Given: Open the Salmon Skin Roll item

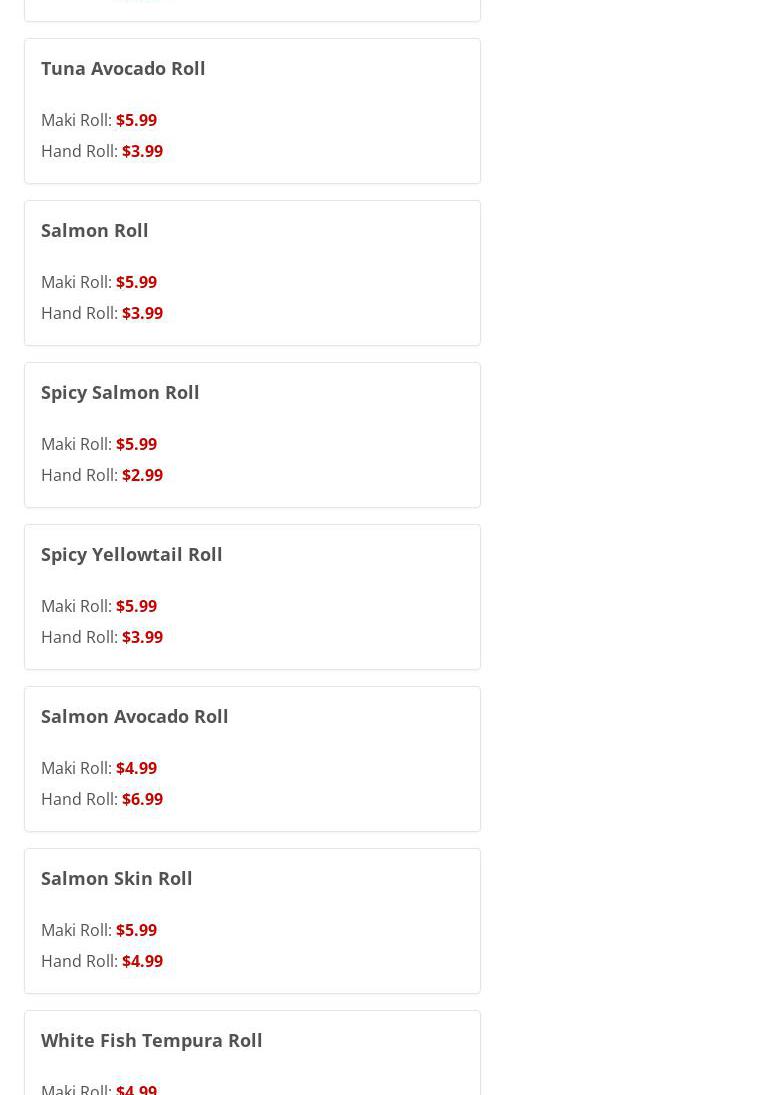Looking at the screenshot, I should 117,878.
